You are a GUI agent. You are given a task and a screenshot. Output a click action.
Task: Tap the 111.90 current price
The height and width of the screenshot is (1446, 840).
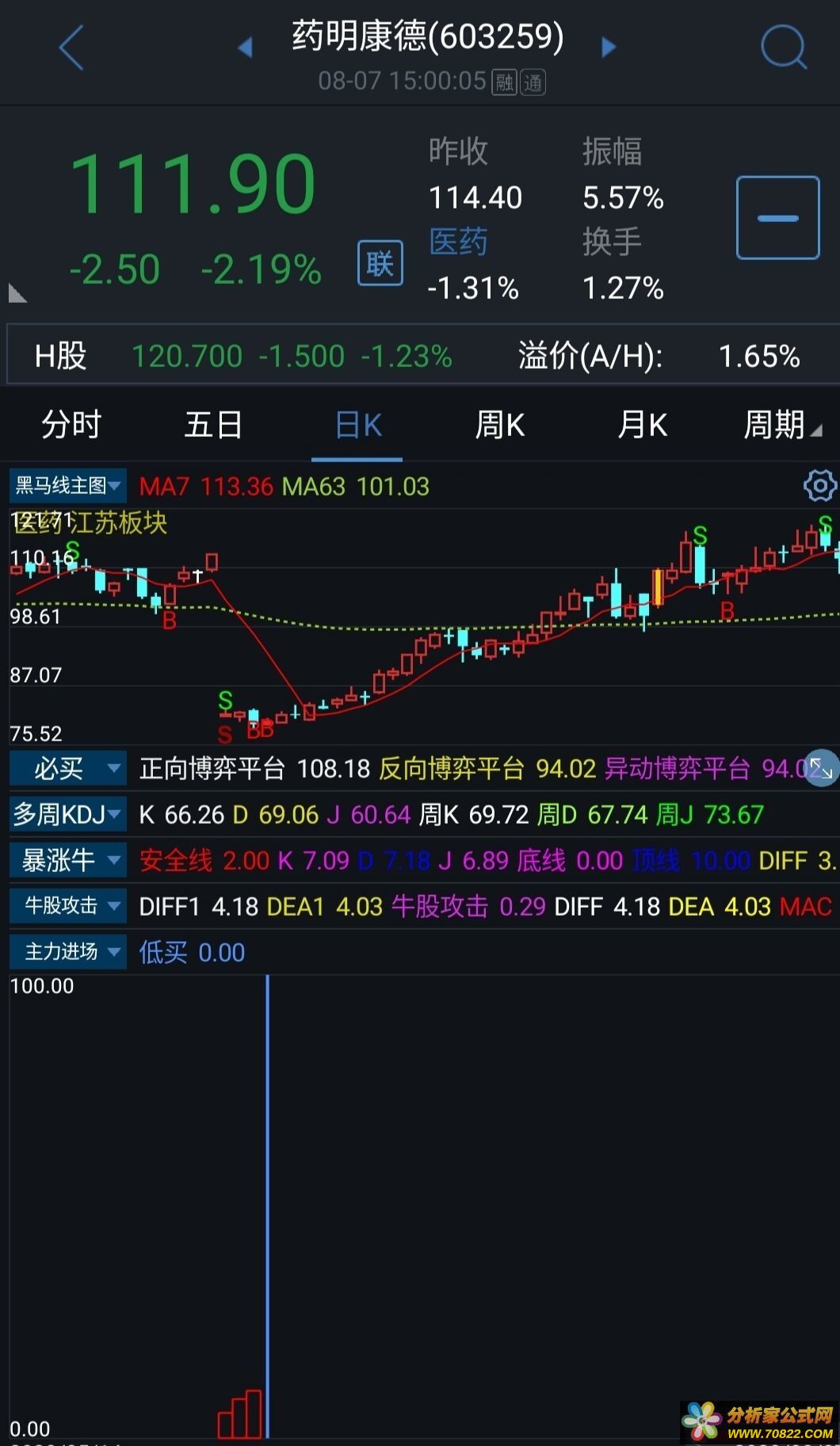193,185
